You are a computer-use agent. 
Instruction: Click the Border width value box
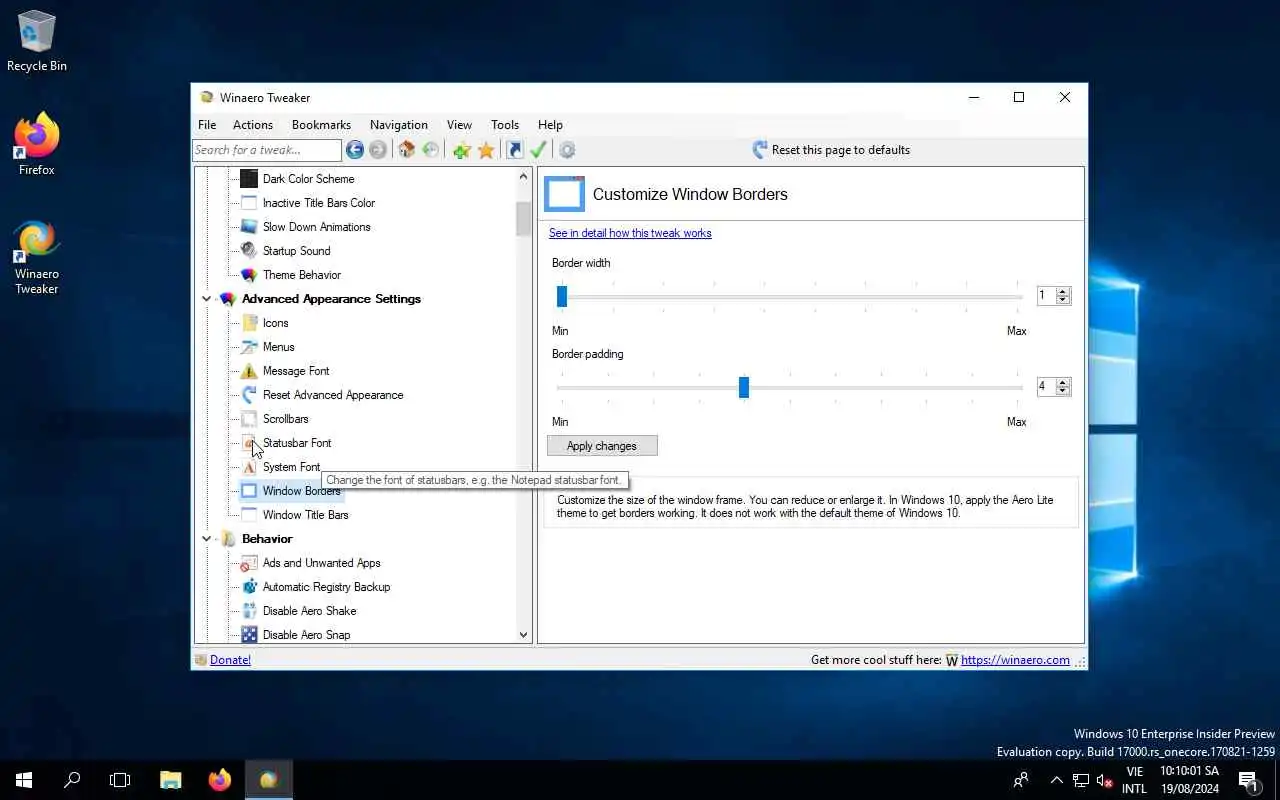(x=1046, y=296)
